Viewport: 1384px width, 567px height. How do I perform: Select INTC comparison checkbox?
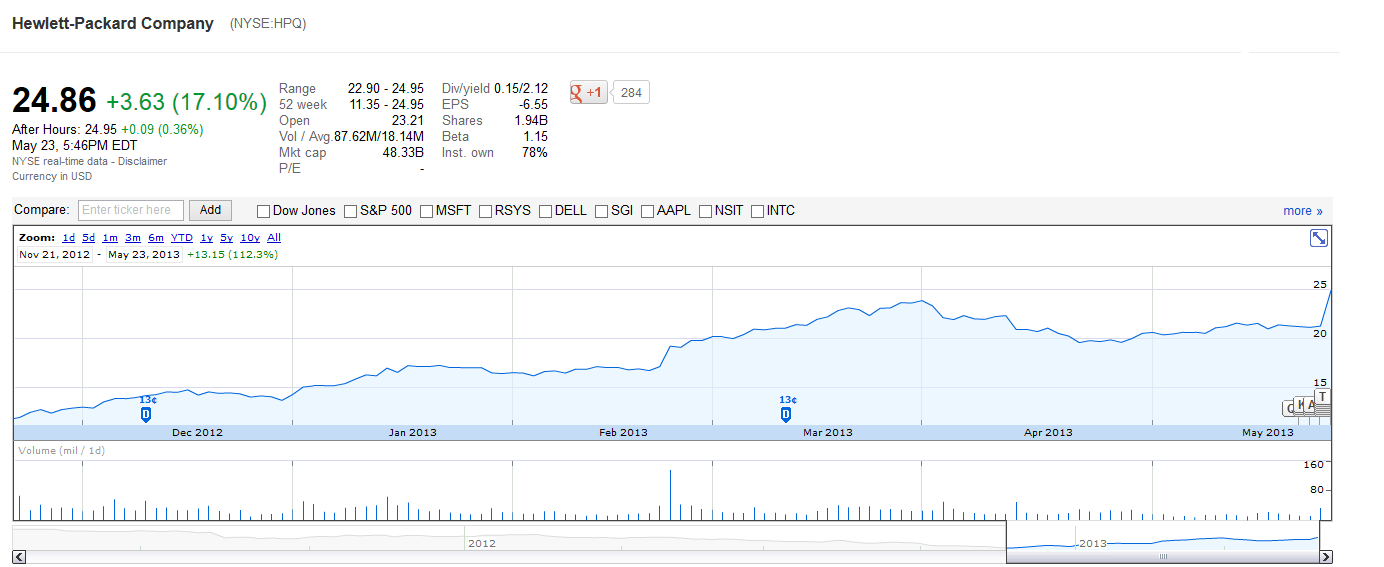pos(757,211)
